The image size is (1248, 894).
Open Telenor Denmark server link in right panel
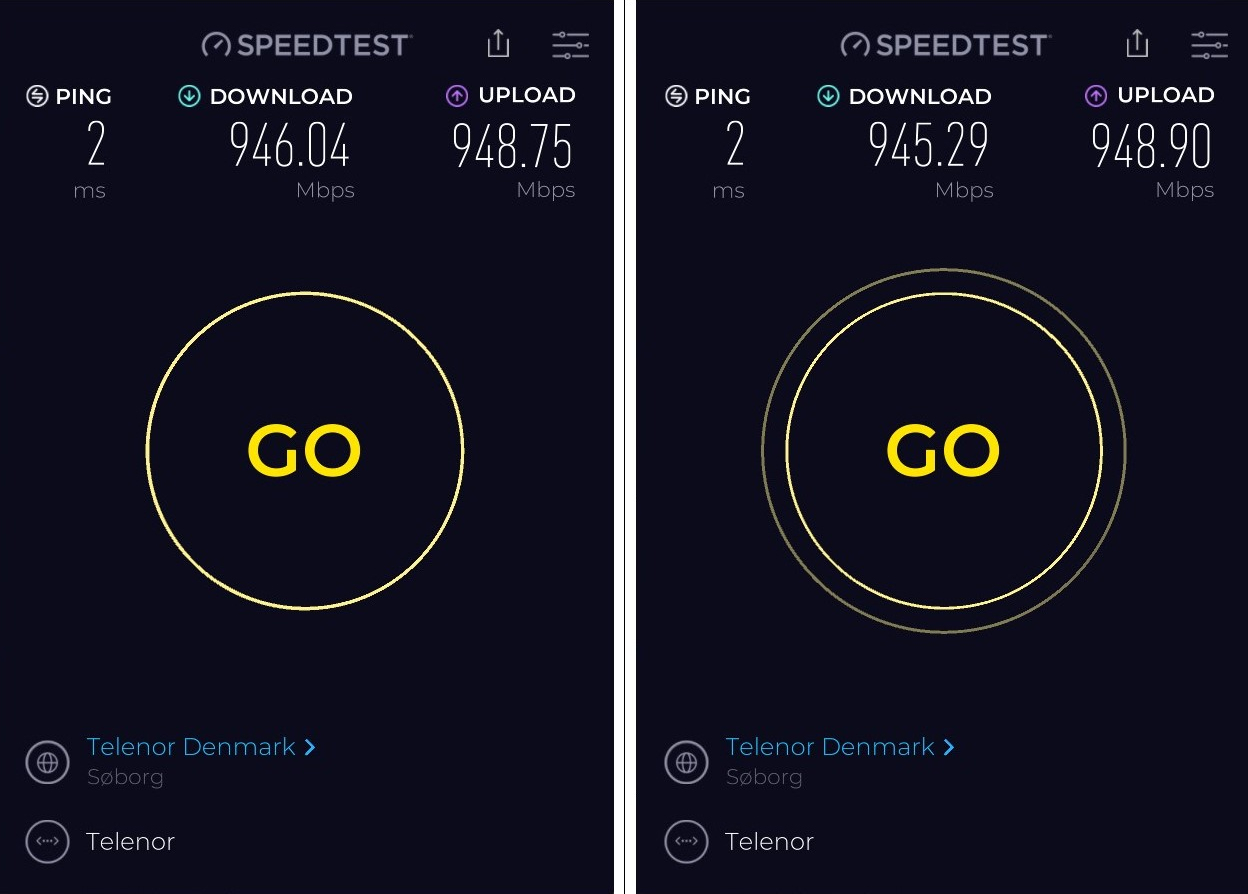point(830,747)
